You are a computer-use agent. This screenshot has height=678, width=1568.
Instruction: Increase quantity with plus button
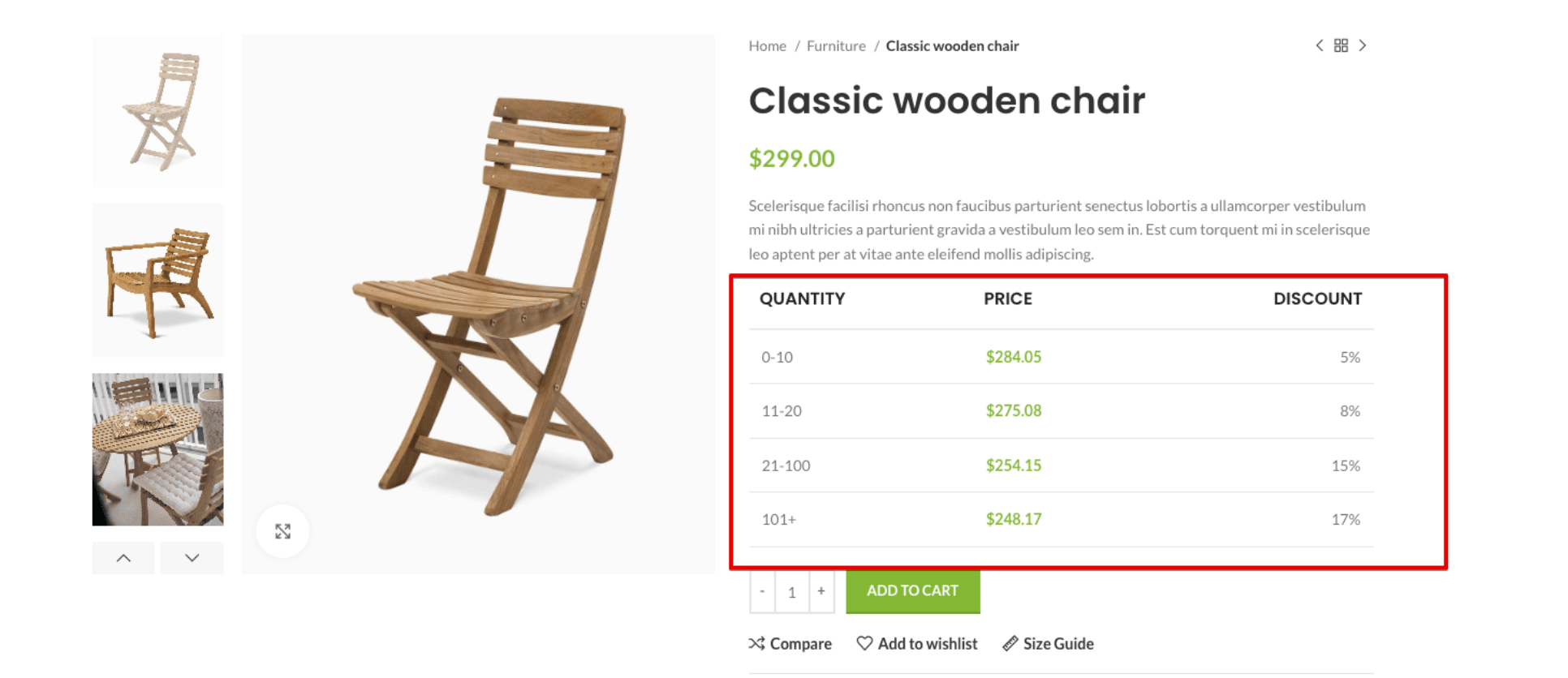click(821, 591)
